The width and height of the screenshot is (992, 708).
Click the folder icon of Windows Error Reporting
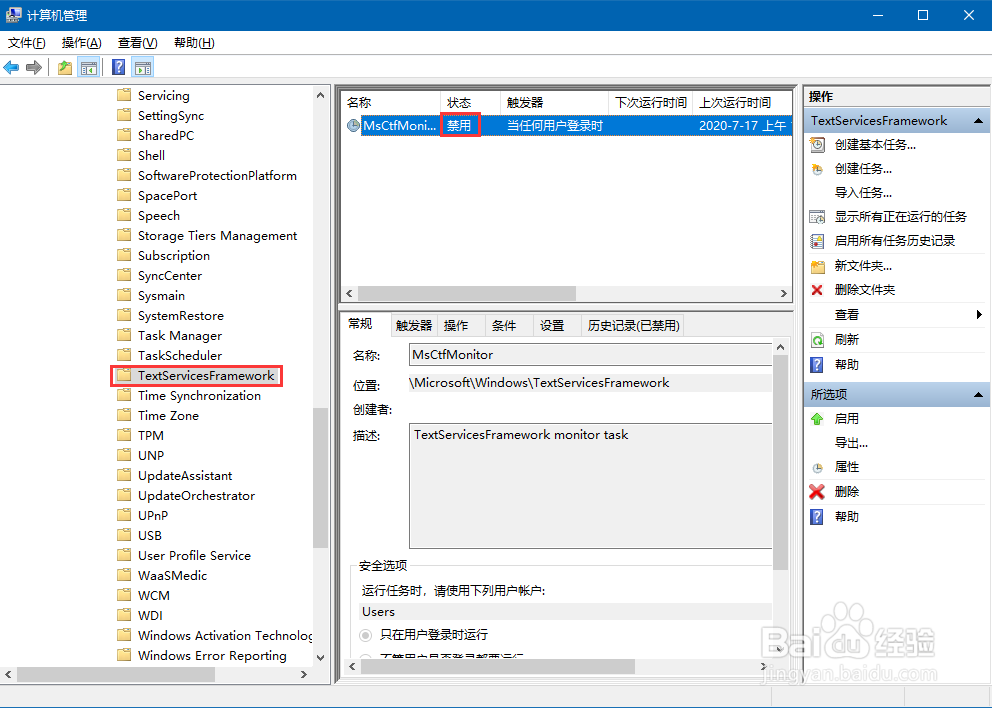tap(124, 655)
